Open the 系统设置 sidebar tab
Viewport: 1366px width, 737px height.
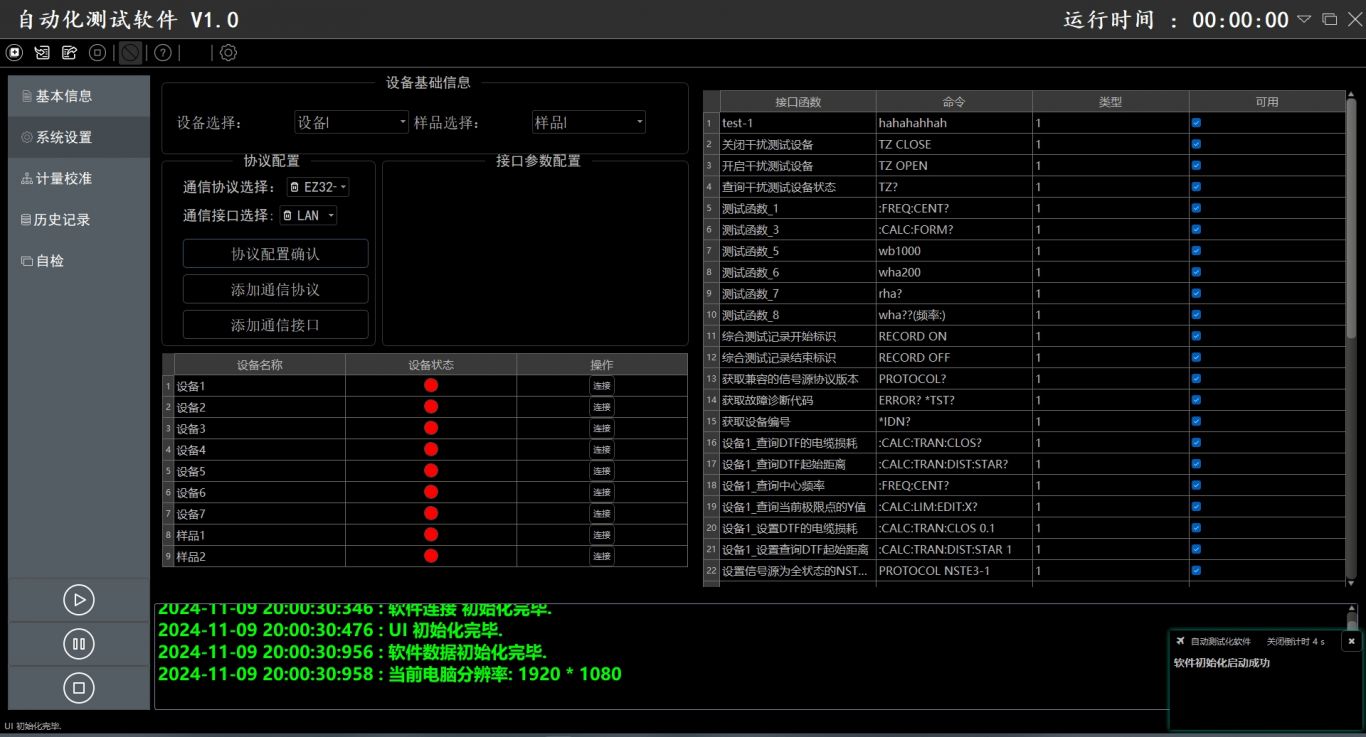79,137
